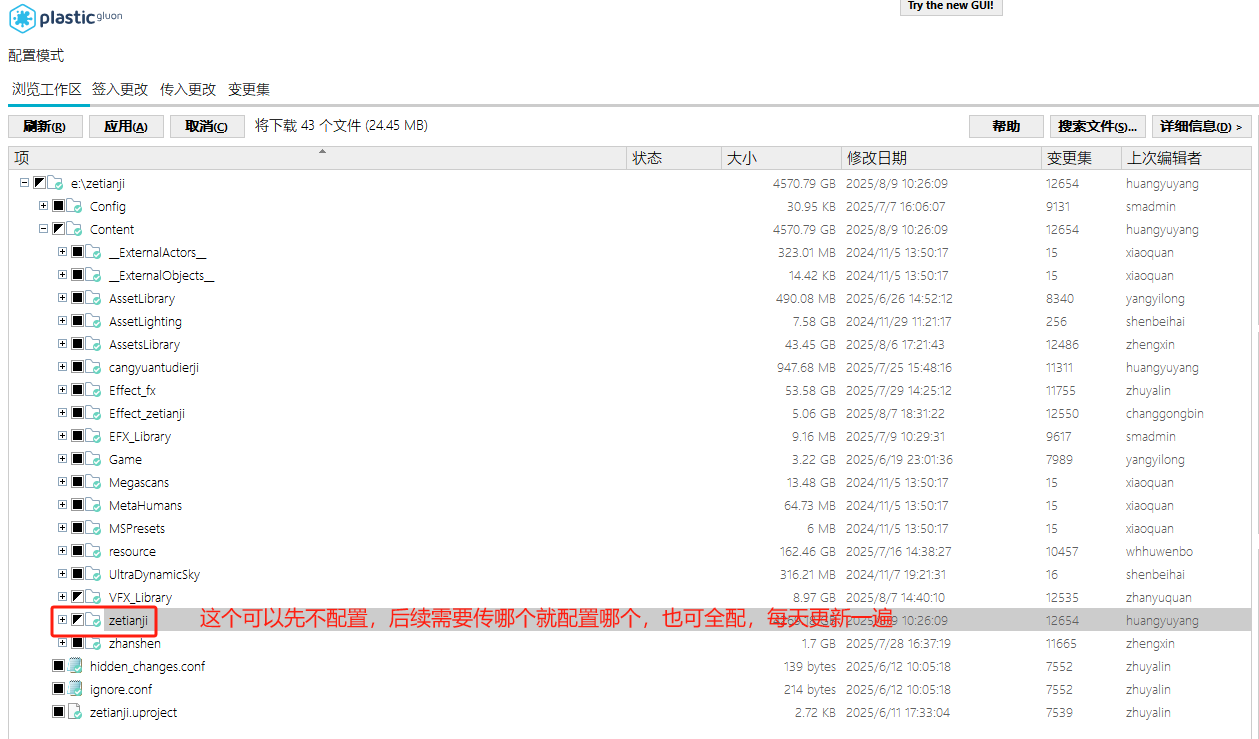
Task: Click the UltraDynamicSky folder icon
Action: 93,575
